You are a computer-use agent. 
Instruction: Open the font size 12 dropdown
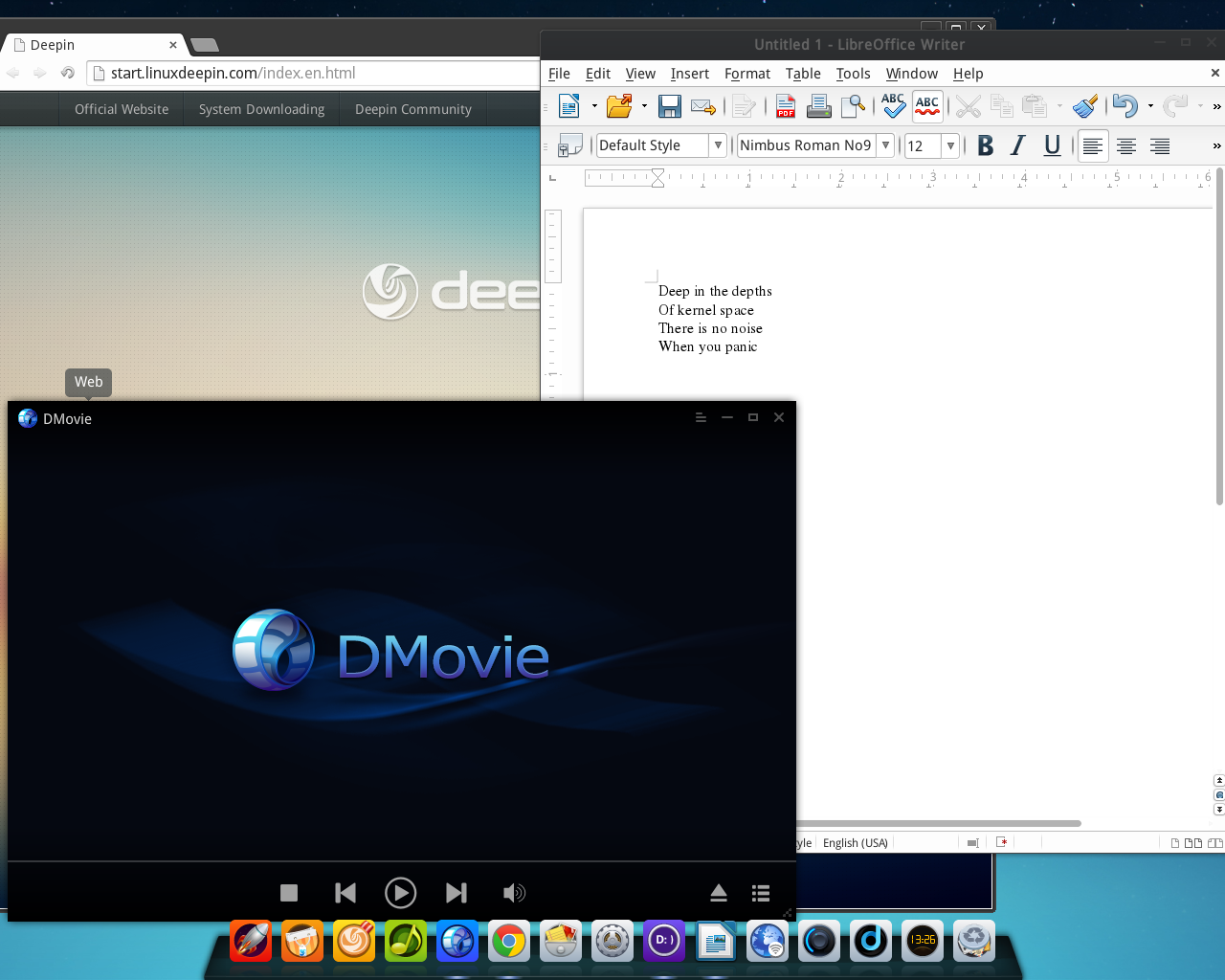(x=950, y=145)
